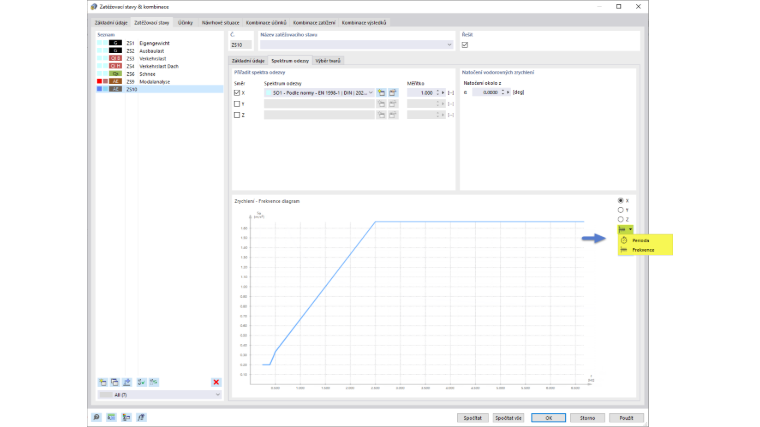Screen dimensions: 760x427
Task: Switch to the Kombinace zatížení tab
Action: [x=314, y=23]
